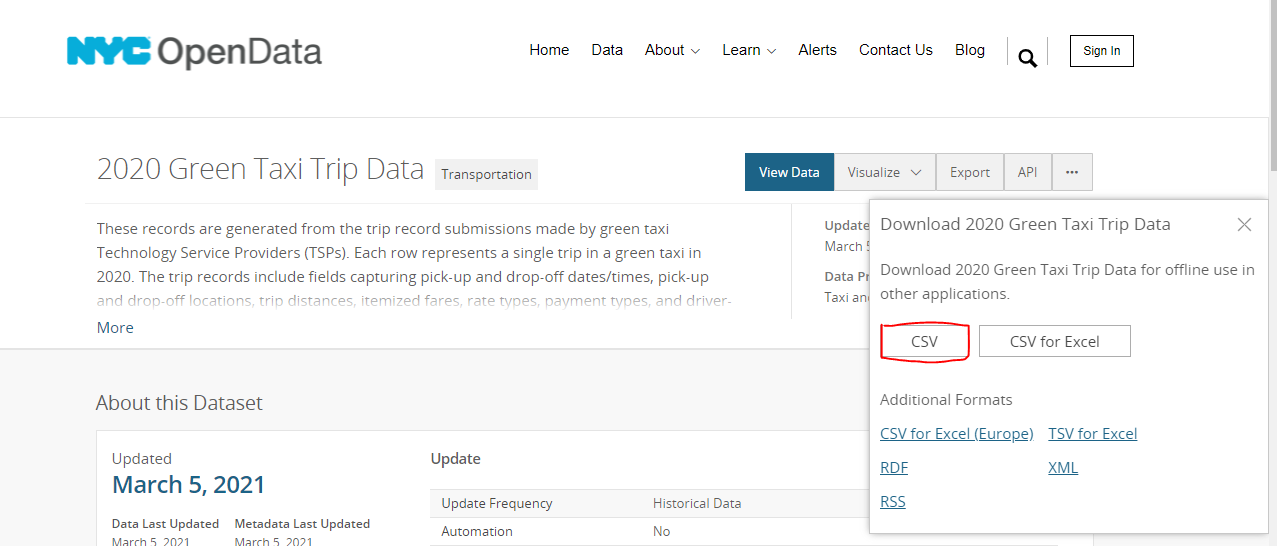Click the search magnifier icon
This screenshot has height=546, width=1277.
click(x=1027, y=57)
